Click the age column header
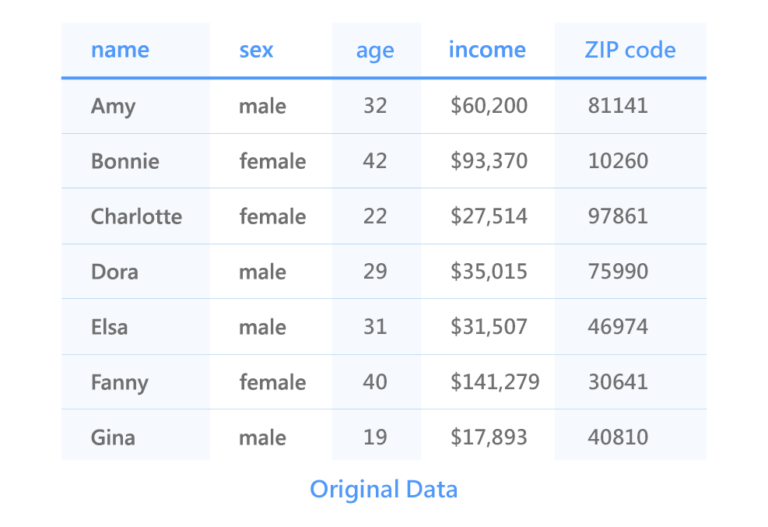Screen dimensions: 768x527 [375, 51]
